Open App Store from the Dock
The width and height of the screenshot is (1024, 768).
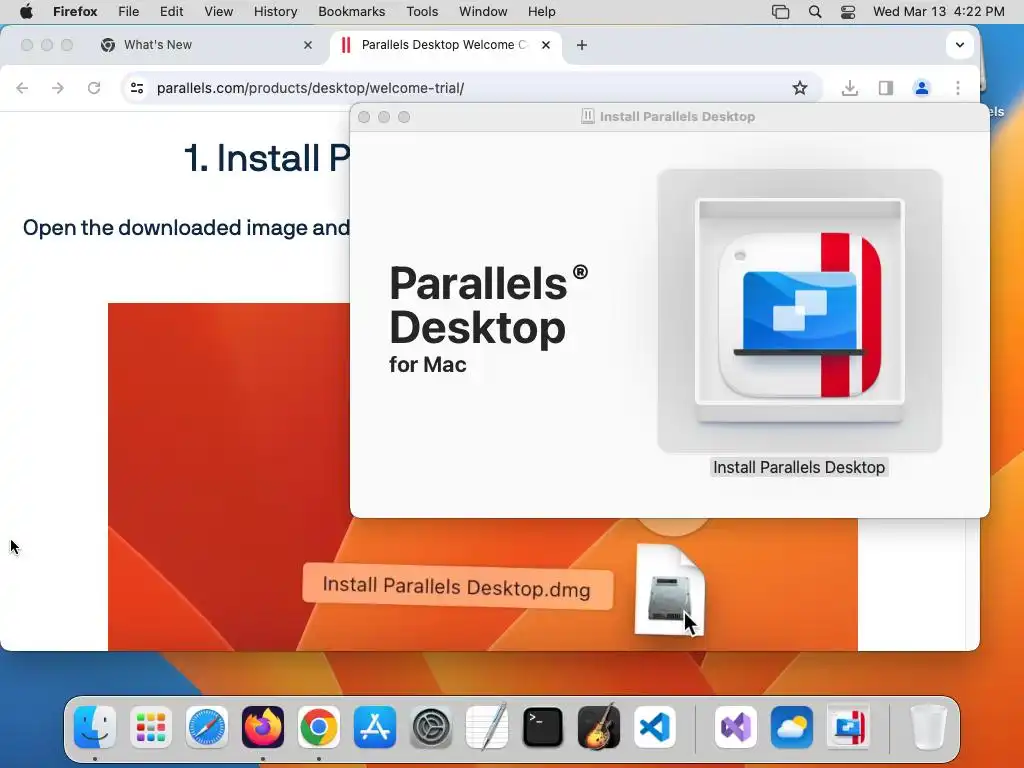coord(375,727)
